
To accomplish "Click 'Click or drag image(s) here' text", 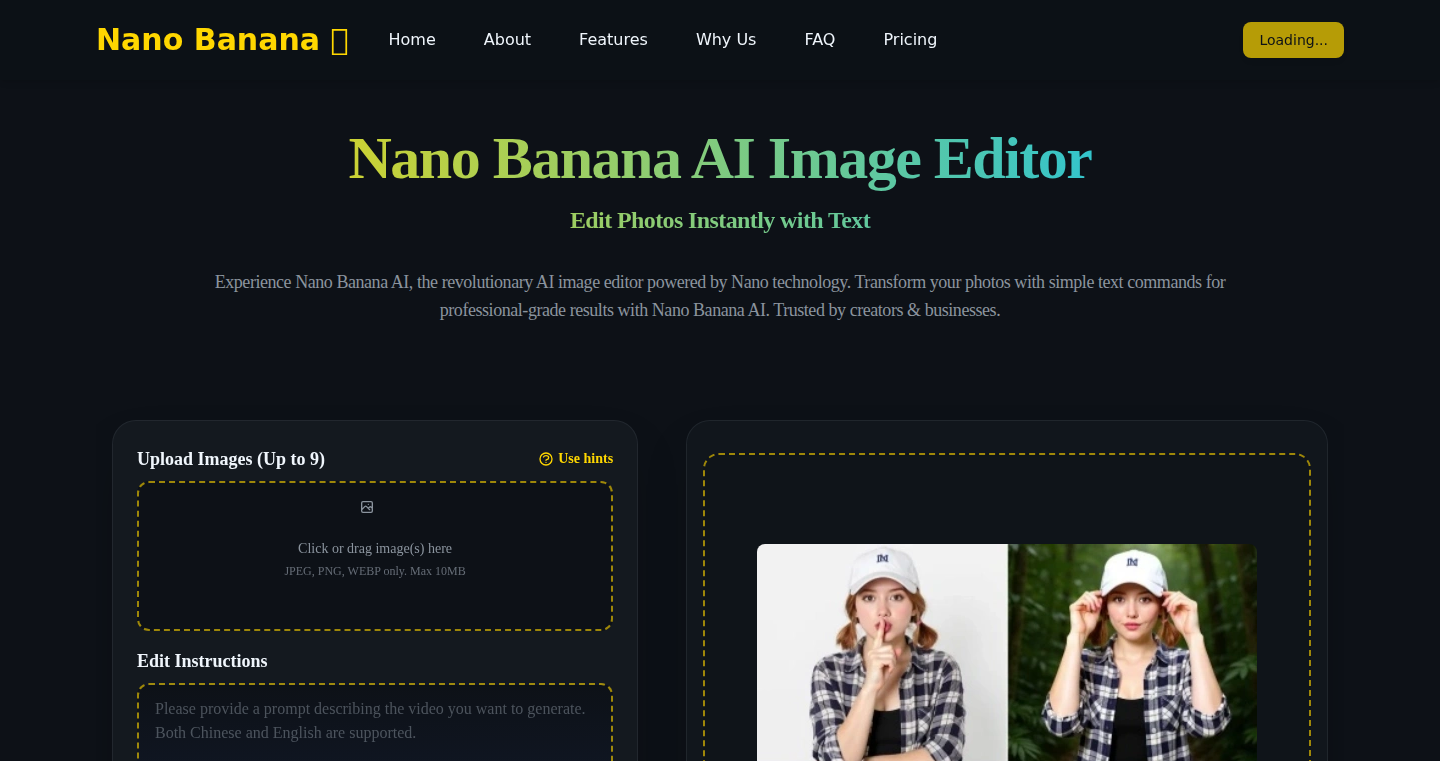I will (x=375, y=548).
